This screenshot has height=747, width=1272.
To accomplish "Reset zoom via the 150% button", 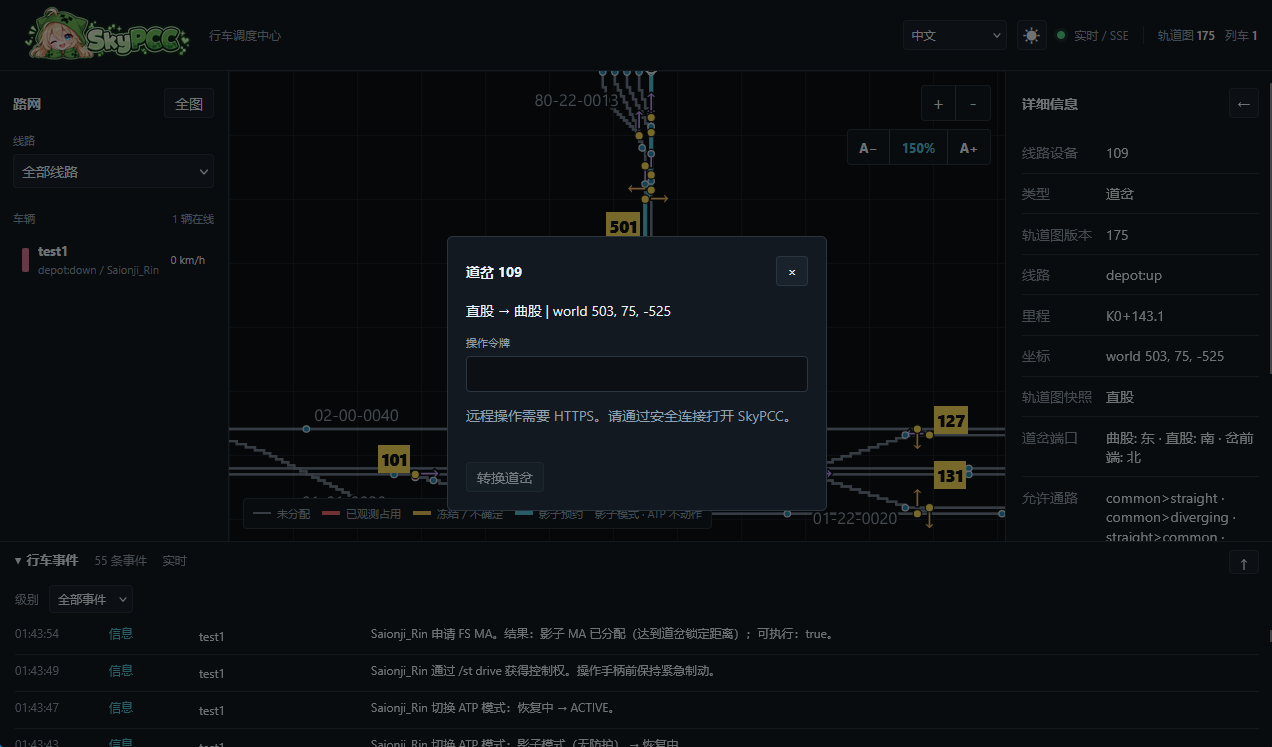I will coord(919,148).
